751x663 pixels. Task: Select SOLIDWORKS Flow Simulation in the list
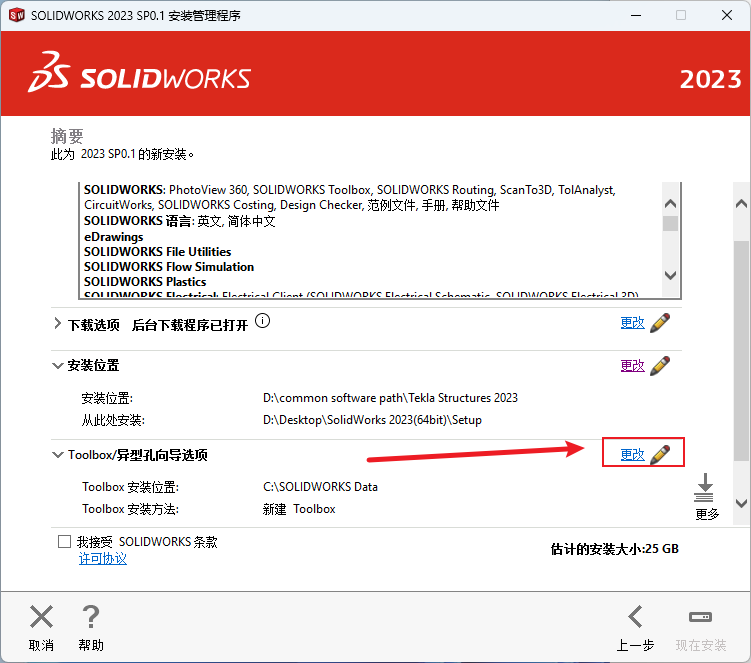[x=169, y=266]
